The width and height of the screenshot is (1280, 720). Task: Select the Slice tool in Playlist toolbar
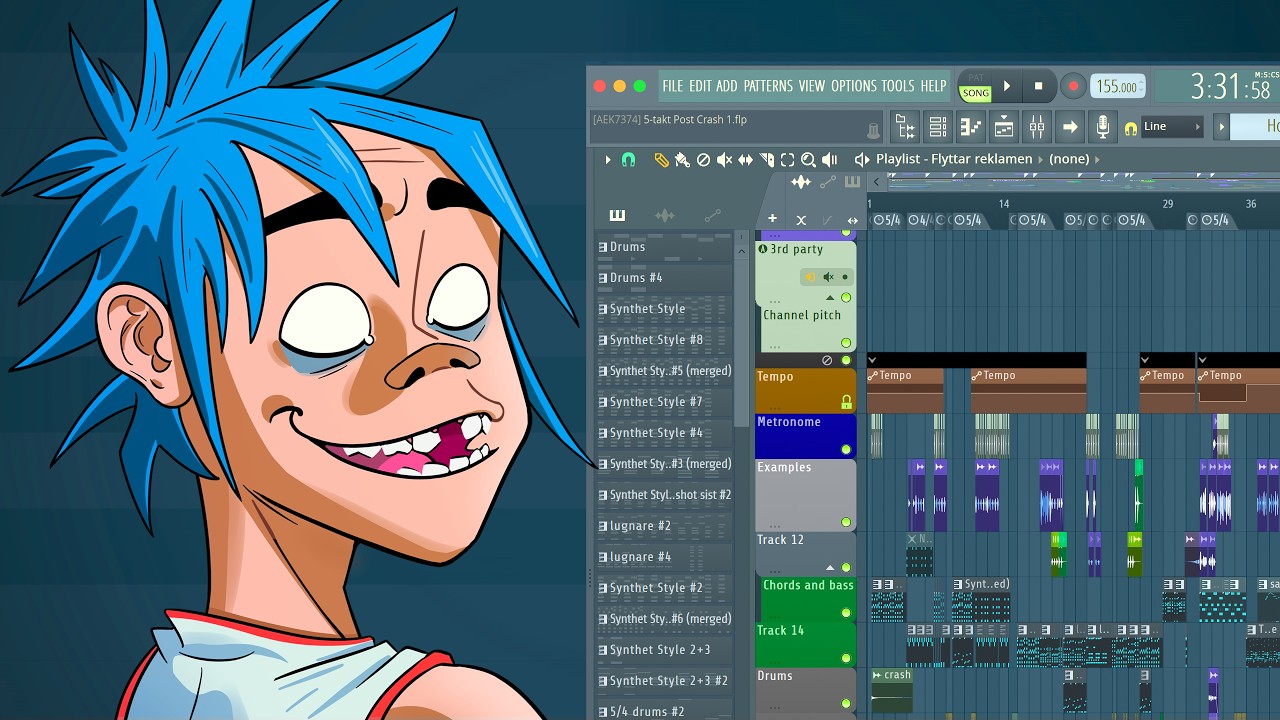(x=766, y=159)
